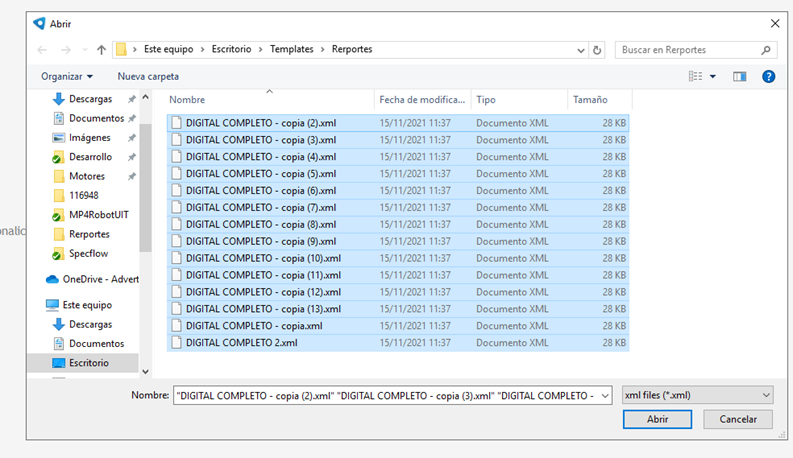The height and width of the screenshot is (458, 793).
Task: Click the sidebar vertical scrollbar
Action: [145, 200]
